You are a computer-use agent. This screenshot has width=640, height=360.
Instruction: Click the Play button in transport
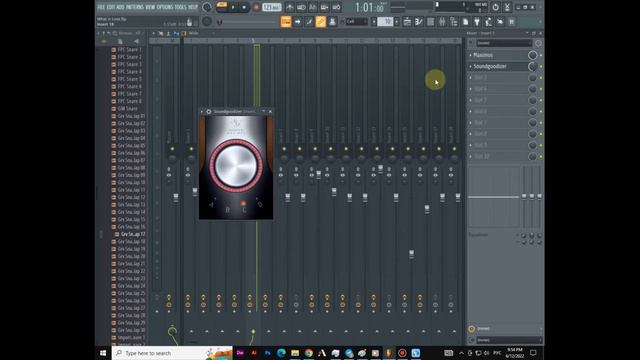pos(233,7)
